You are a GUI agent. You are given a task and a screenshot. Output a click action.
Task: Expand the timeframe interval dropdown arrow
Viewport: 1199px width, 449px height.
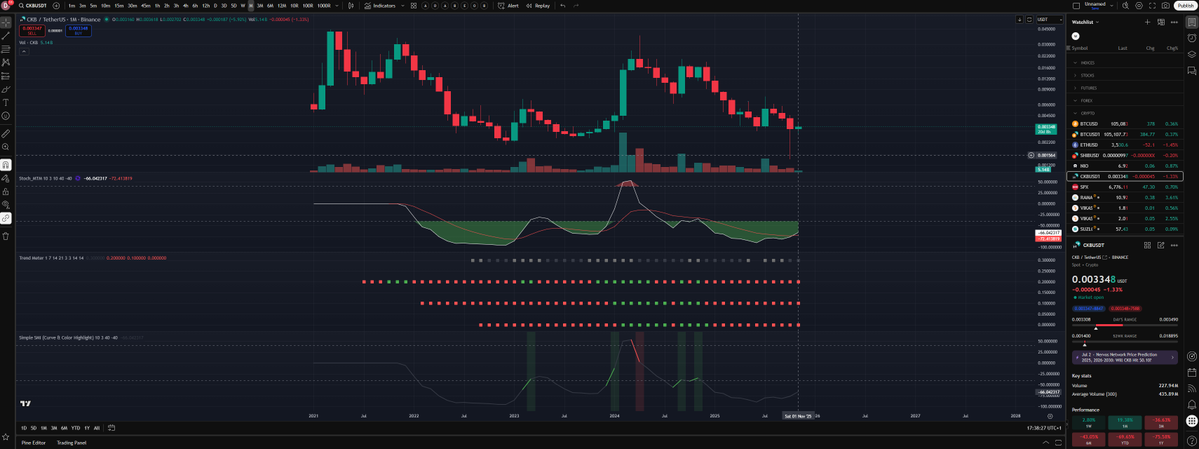[x=336, y=5]
